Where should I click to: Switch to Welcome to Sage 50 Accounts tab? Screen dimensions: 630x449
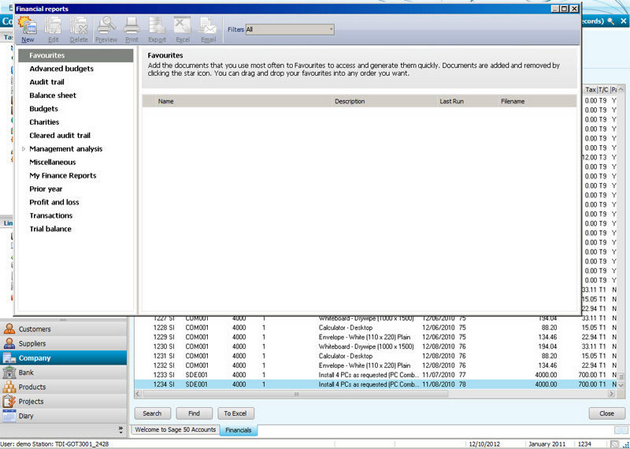pyautogui.click(x=176, y=430)
